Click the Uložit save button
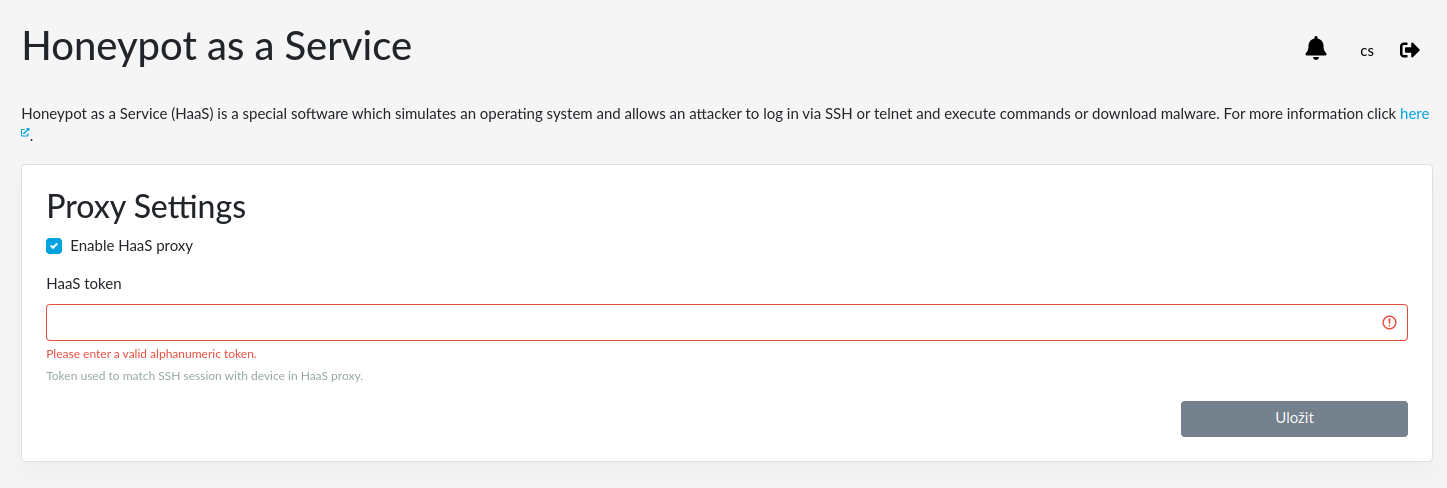The height and width of the screenshot is (488, 1447). click(1294, 419)
